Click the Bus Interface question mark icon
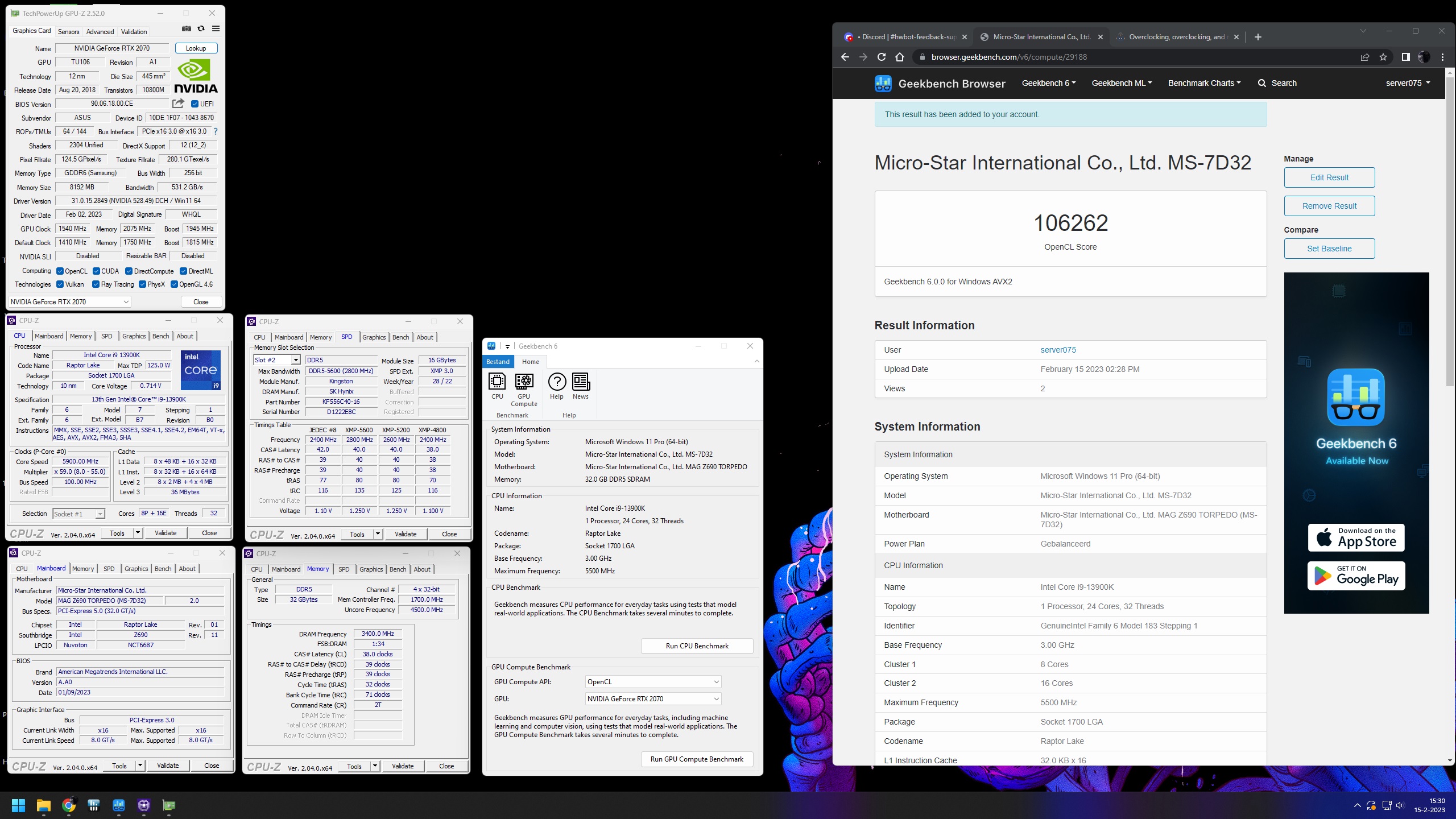The image size is (1456, 819). tap(216, 131)
